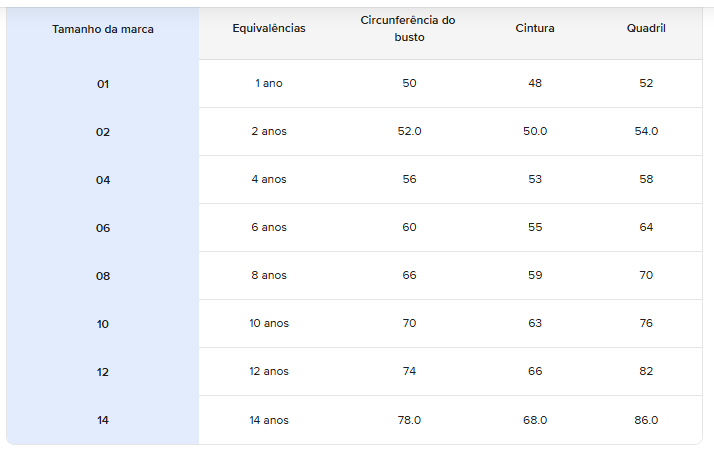Select brand size 04 row label
This screenshot has width=714, height=457.
pos(103,180)
